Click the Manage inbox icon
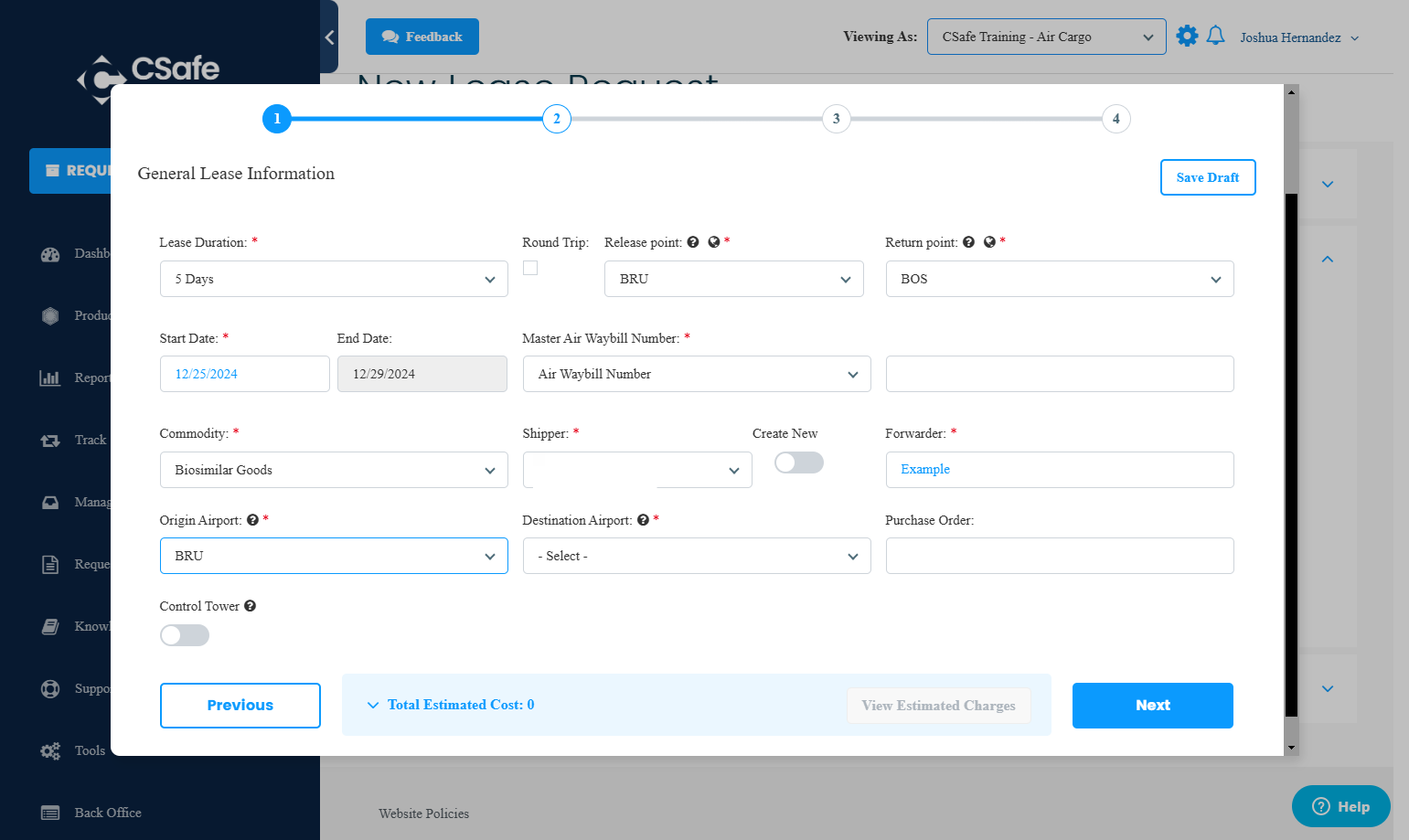Viewport: 1409px width, 840px height. pyautogui.click(x=50, y=503)
